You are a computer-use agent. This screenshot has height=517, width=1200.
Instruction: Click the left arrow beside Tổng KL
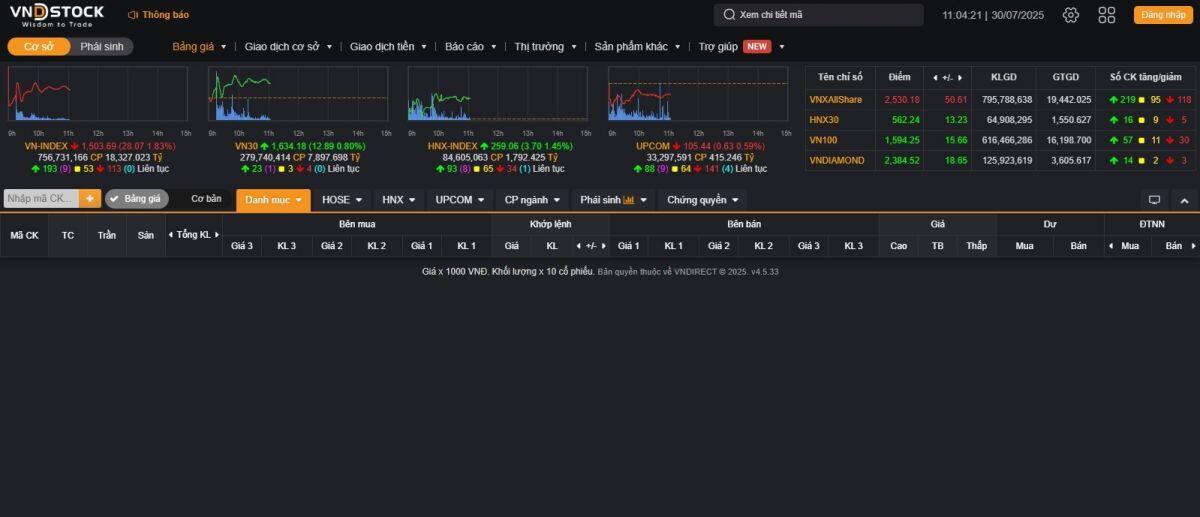pyautogui.click(x=172, y=235)
